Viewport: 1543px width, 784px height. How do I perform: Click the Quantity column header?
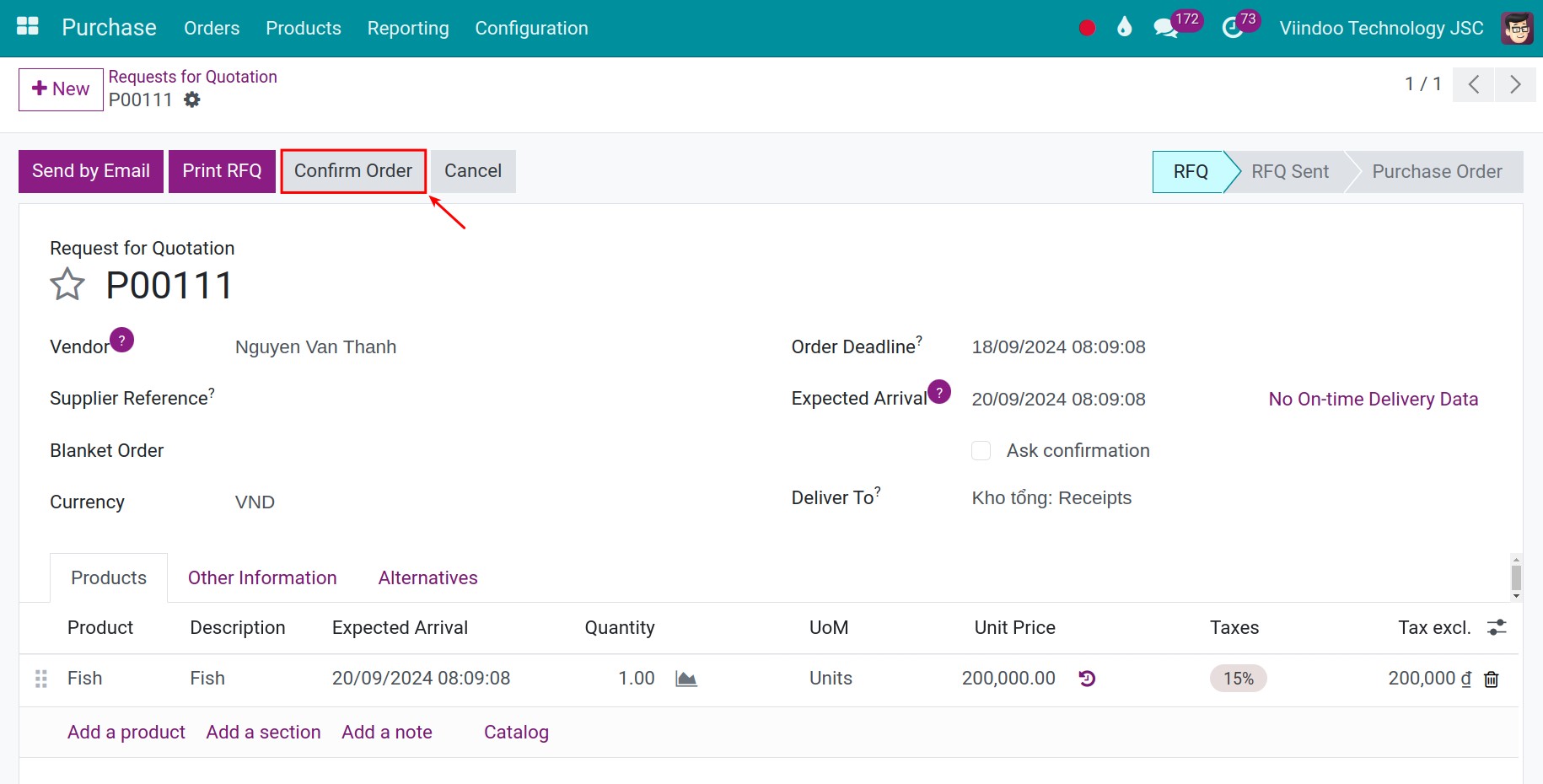[620, 627]
